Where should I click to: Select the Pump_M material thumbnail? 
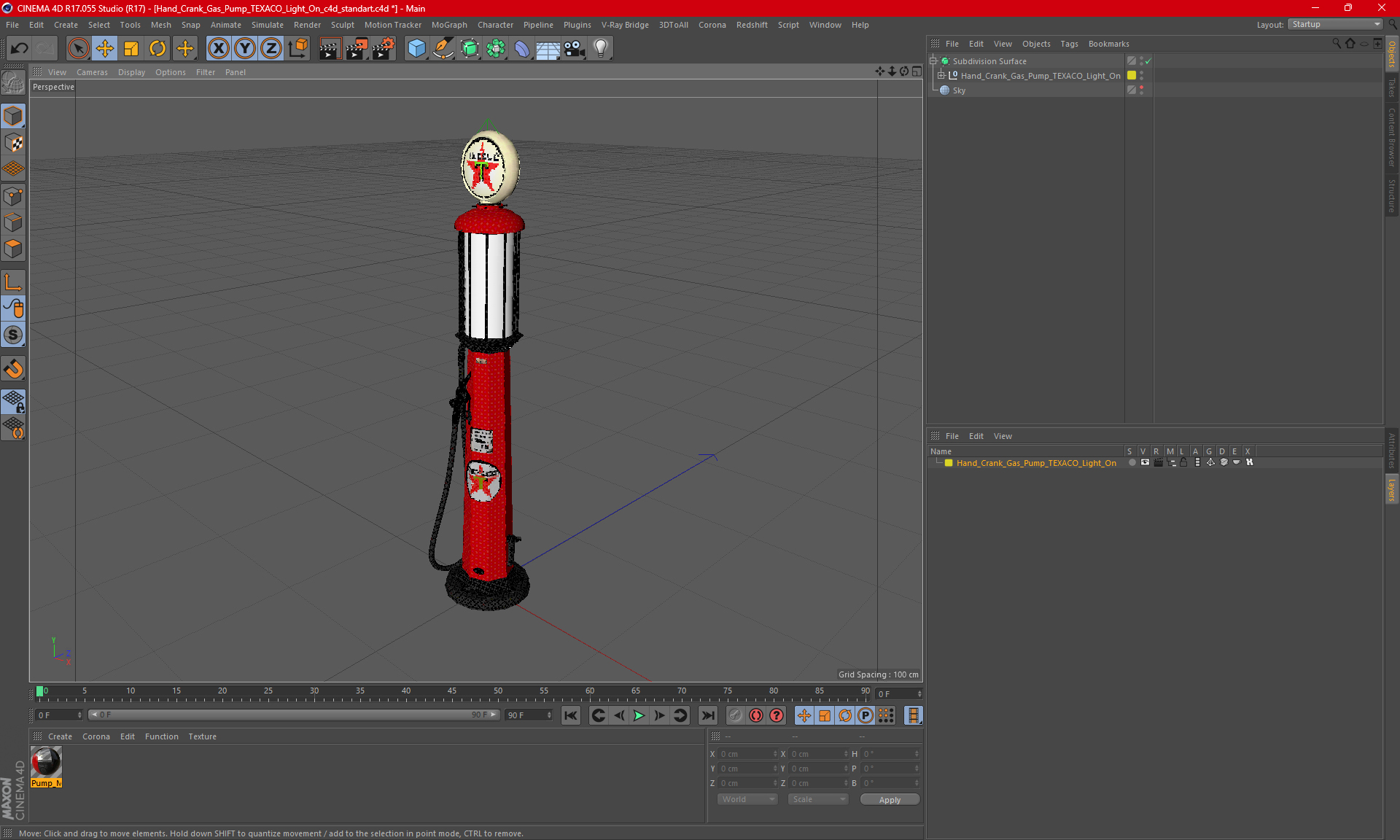46,762
